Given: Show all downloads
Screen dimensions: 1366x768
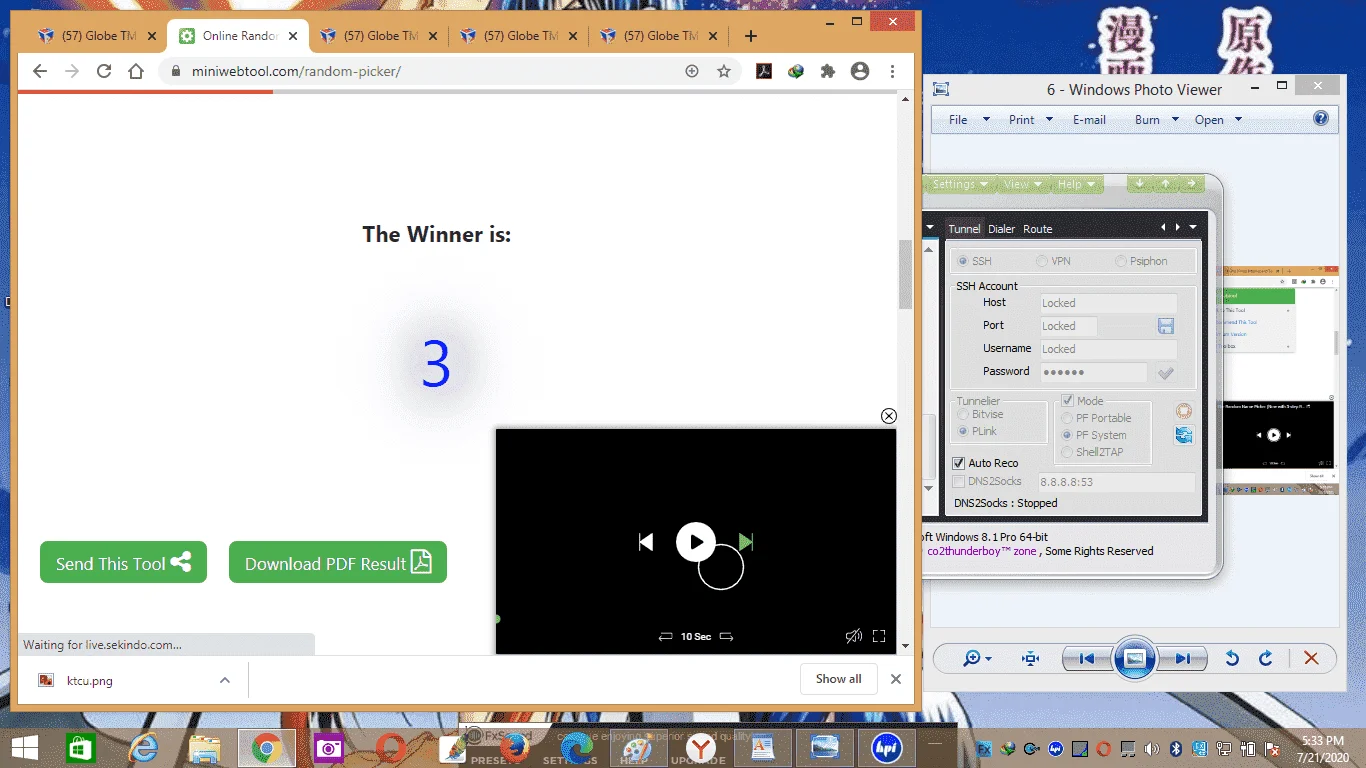Looking at the screenshot, I should pos(838,679).
